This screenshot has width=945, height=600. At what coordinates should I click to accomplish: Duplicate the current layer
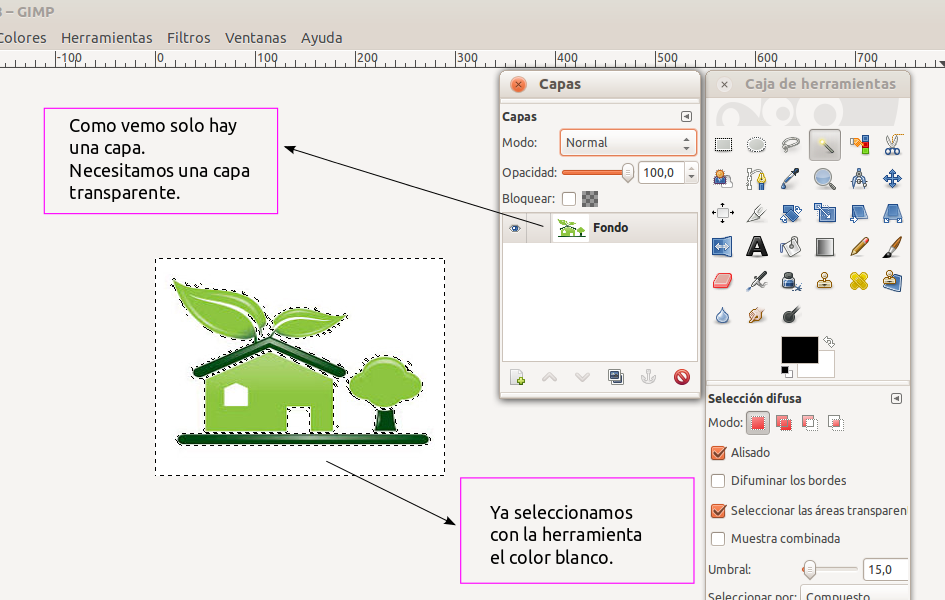click(x=615, y=378)
